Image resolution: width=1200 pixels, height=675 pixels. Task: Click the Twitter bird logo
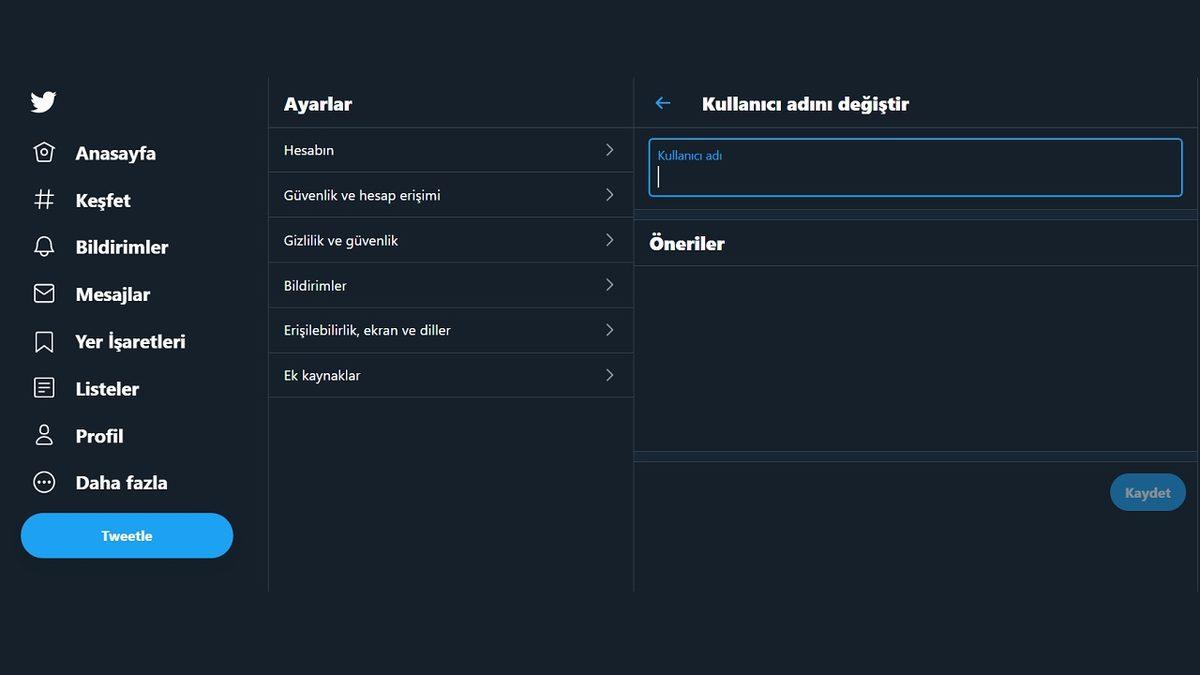tap(43, 101)
